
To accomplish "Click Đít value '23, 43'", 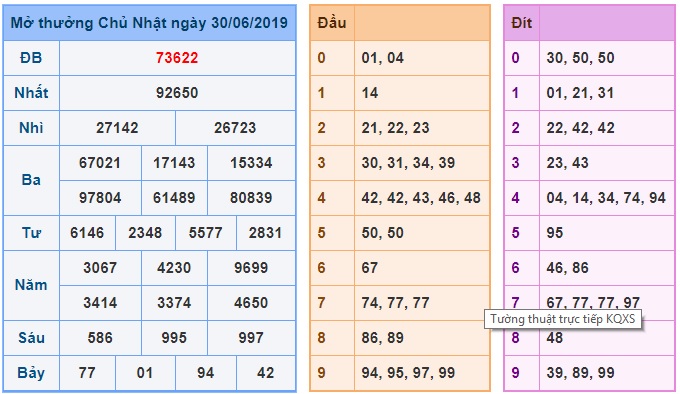I will [567, 163].
